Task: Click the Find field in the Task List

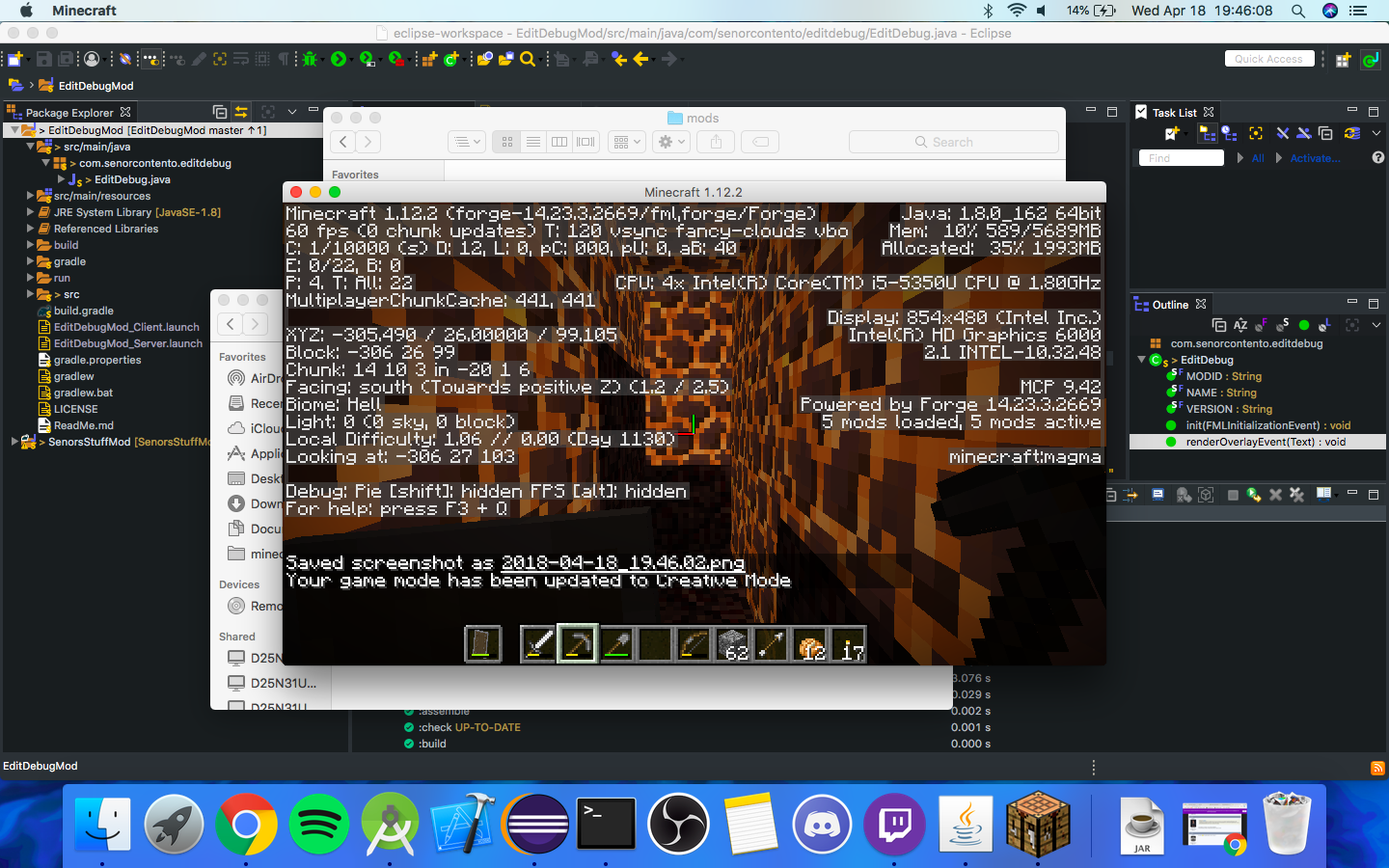Action: [1180, 157]
